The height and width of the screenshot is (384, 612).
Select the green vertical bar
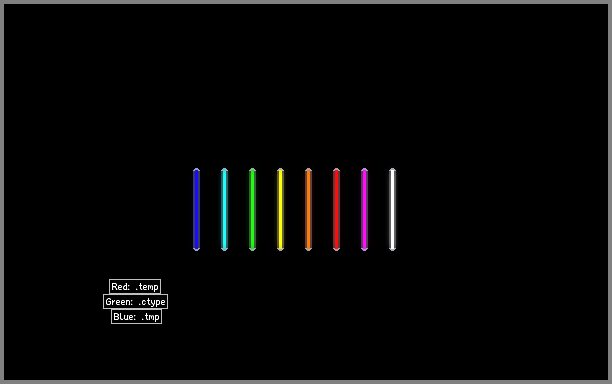coord(253,210)
